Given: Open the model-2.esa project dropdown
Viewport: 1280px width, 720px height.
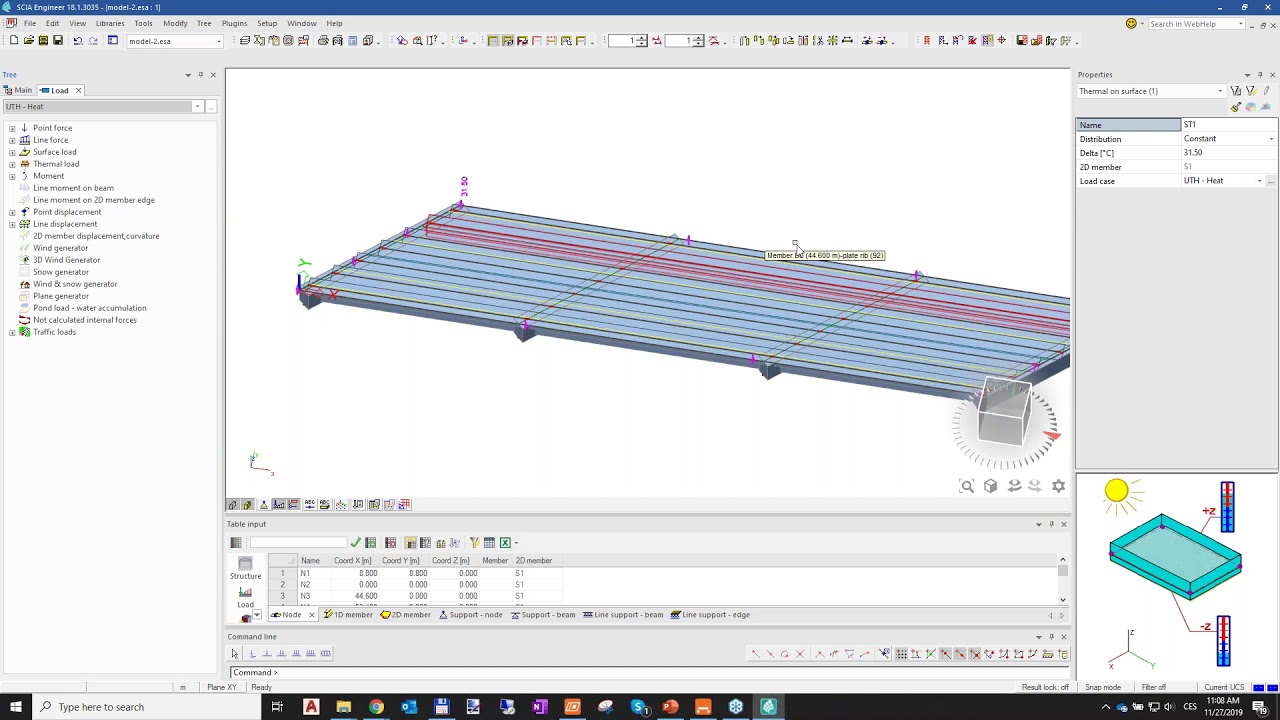Looking at the screenshot, I should click(219, 41).
